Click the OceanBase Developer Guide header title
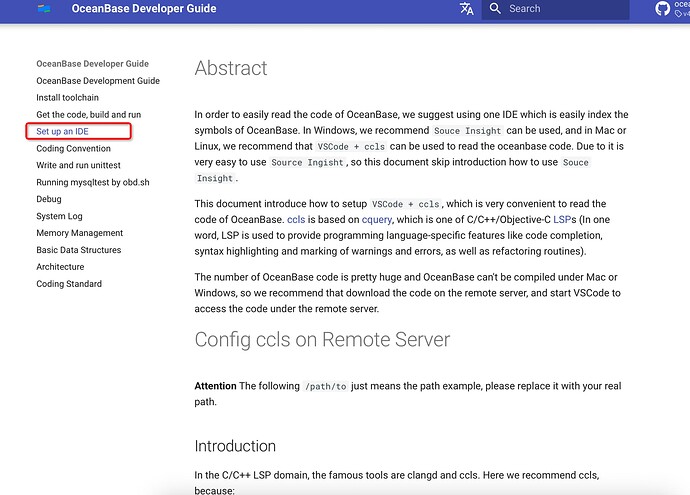The width and height of the screenshot is (690, 495). click(144, 8)
